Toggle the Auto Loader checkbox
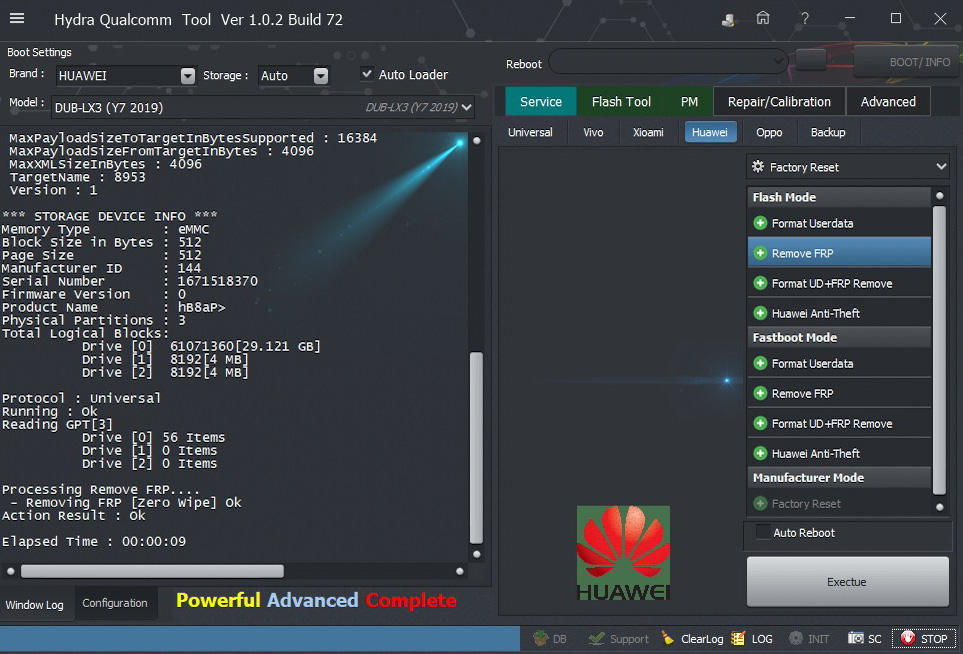Screen dimensions: 963x654 (x=367, y=74)
